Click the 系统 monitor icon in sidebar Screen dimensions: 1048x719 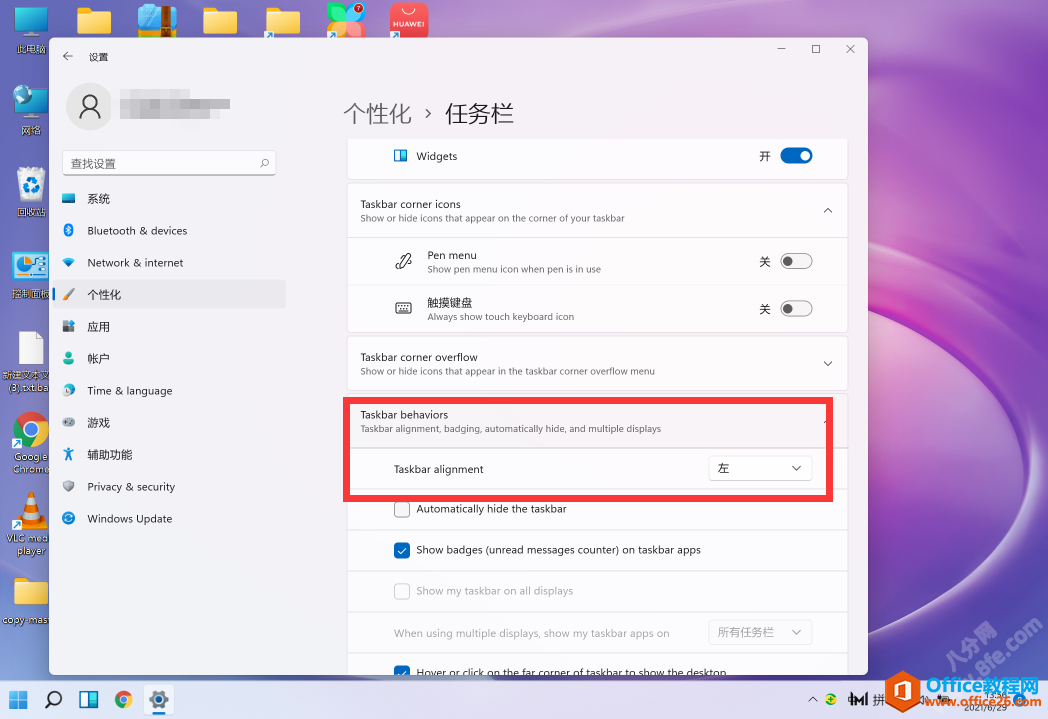(68, 198)
